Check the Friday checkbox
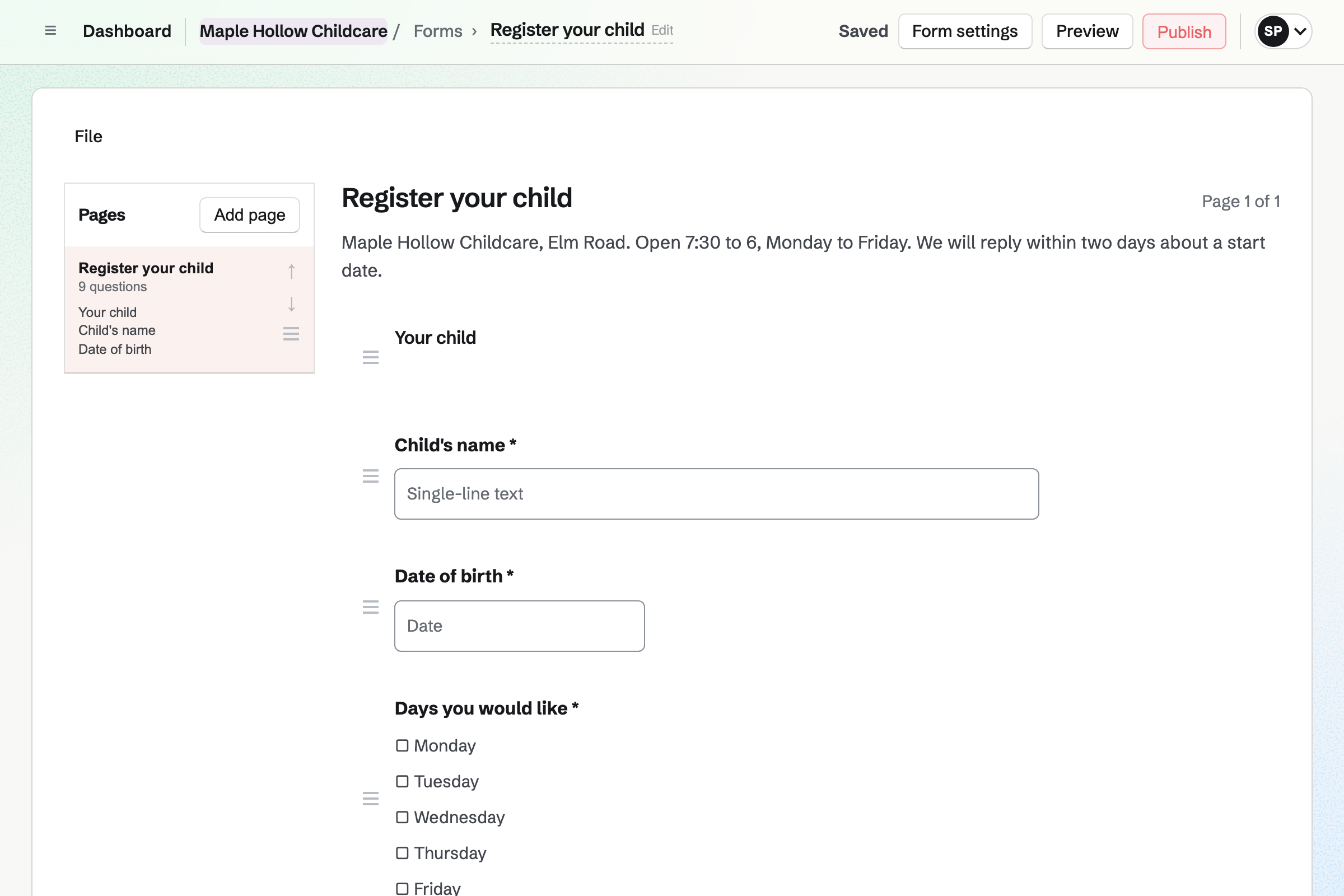Image resolution: width=1344 pixels, height=896 pixels. pos(402,889)
